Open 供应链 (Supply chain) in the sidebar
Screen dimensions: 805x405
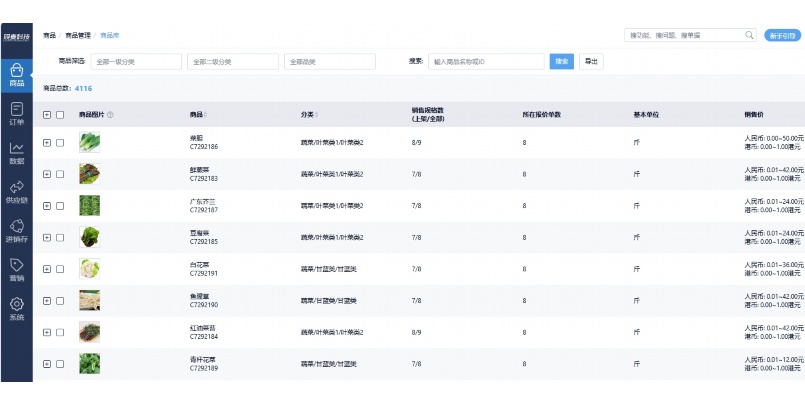click(16, 191)
